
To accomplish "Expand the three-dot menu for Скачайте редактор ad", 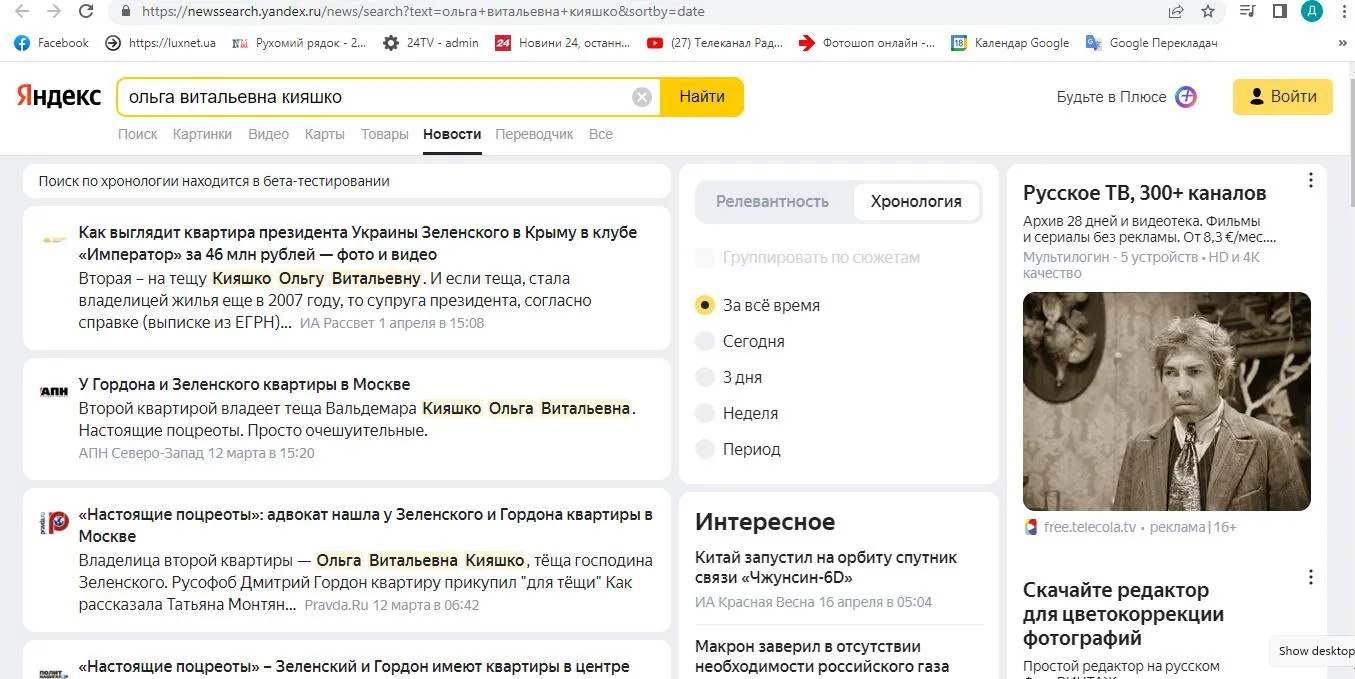I will point(1310,577).
